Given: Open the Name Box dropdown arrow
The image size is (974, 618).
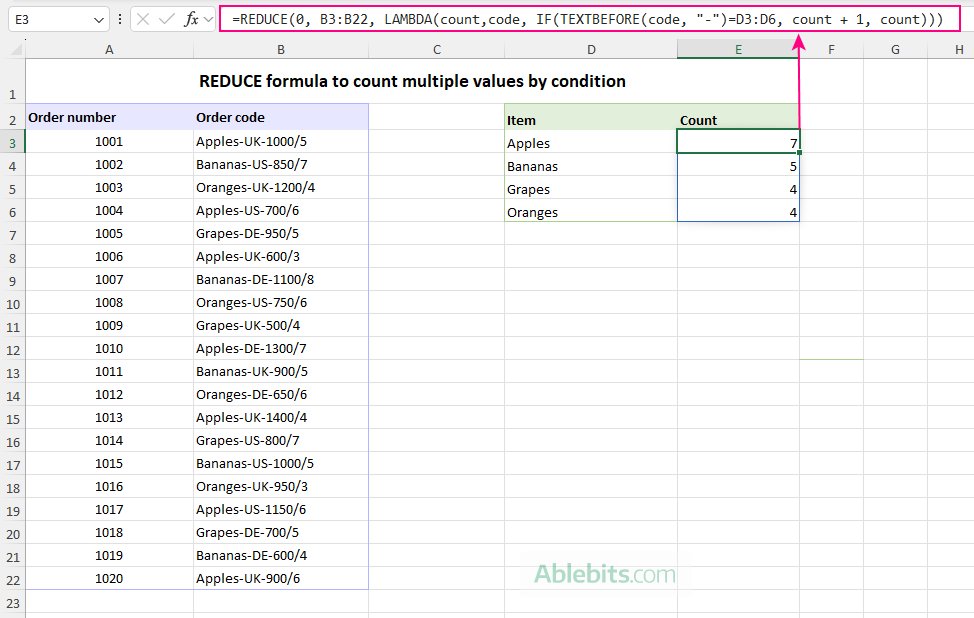Looking at the screenshot, I should (x=98, y=20).
